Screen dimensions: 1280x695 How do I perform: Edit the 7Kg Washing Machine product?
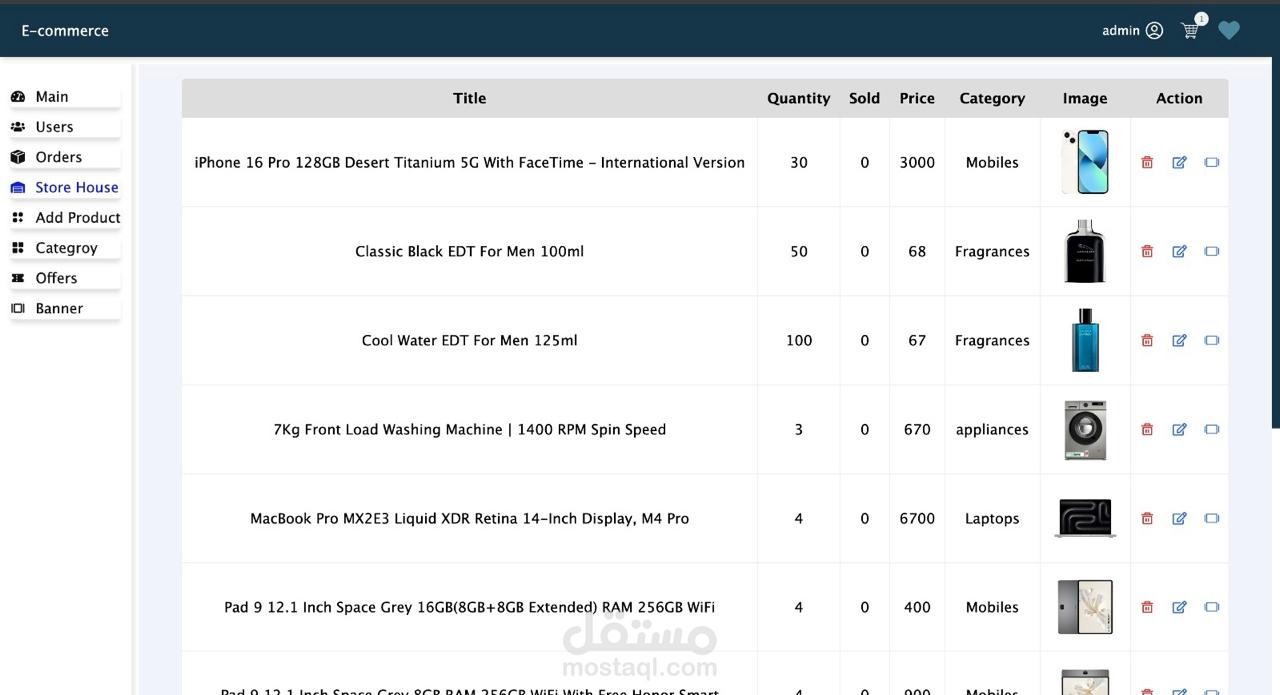tap(1179, 429)
